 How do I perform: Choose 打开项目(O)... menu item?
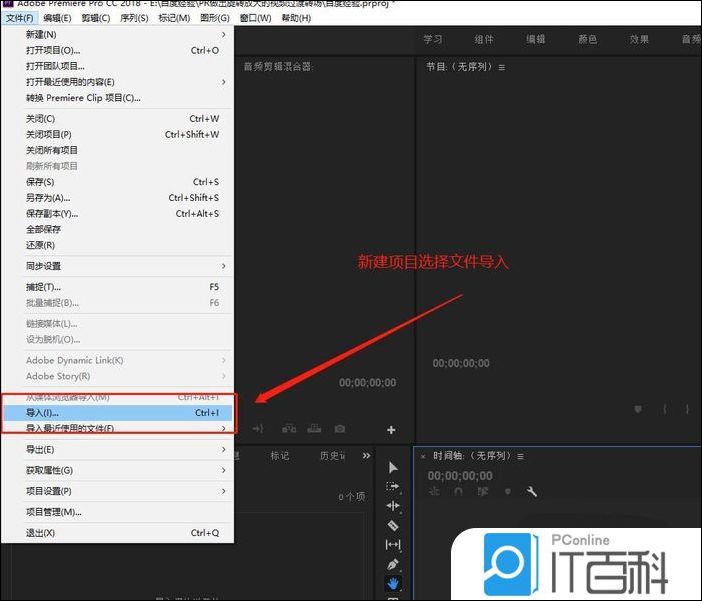pos(117,50)
